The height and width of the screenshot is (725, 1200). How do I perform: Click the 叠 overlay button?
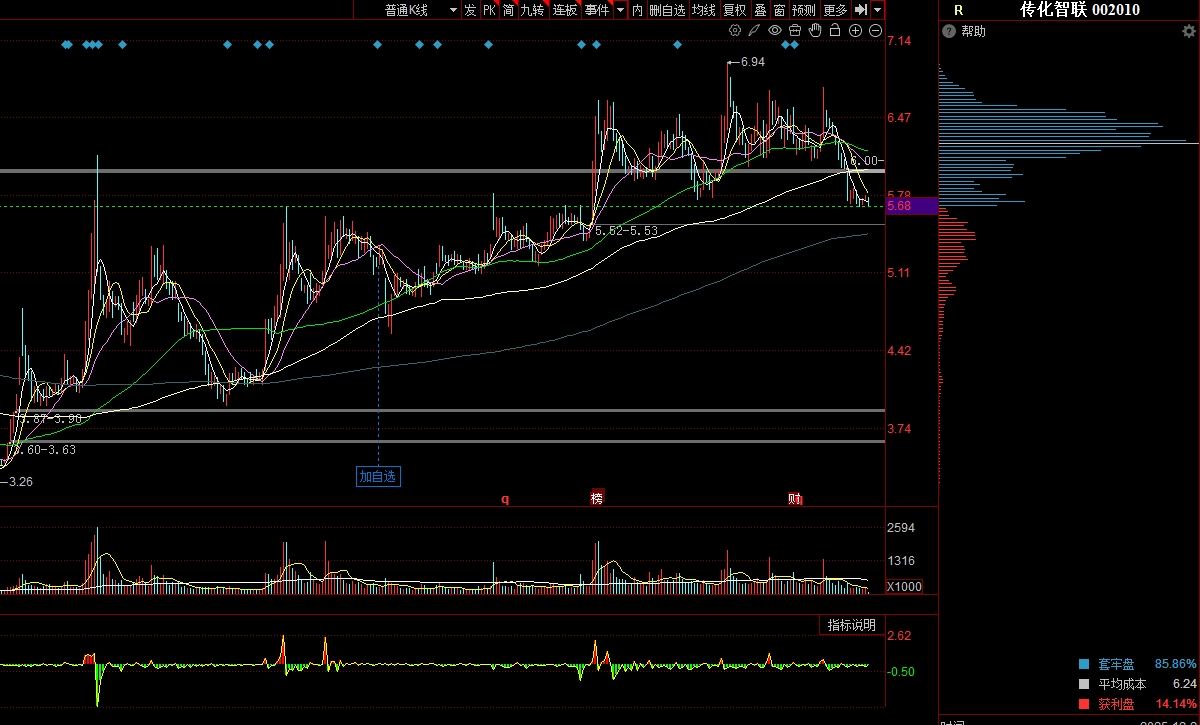click(760, 10)
